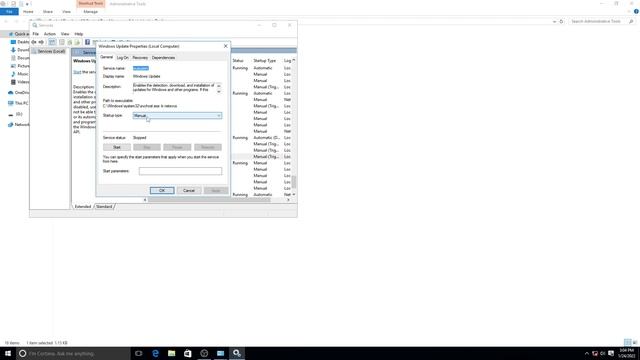Open the Action Center notification icon
Viewport: 640px width, 360px height.
611,353
